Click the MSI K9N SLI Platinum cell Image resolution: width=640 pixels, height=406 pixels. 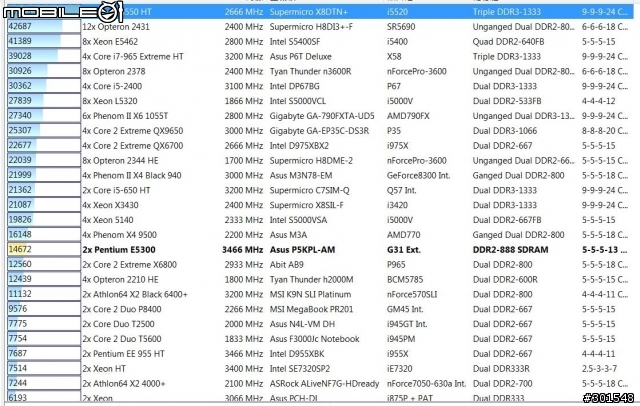310,294
